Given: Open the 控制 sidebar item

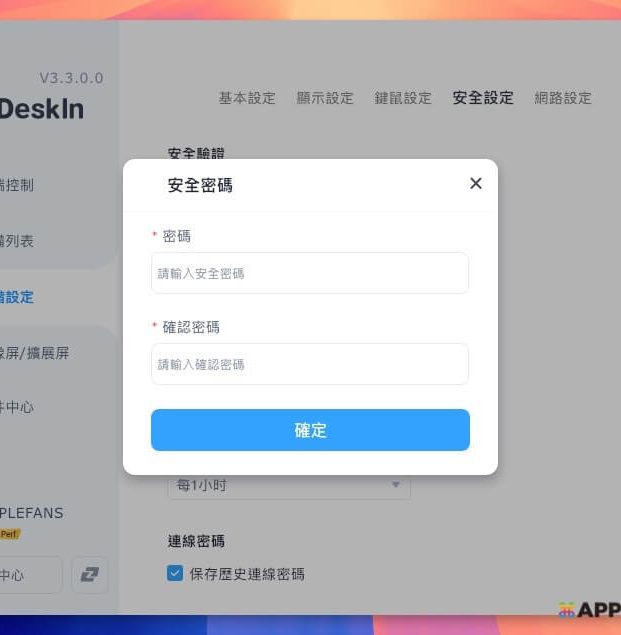Looking at the screenshot, I should [16, 185].
